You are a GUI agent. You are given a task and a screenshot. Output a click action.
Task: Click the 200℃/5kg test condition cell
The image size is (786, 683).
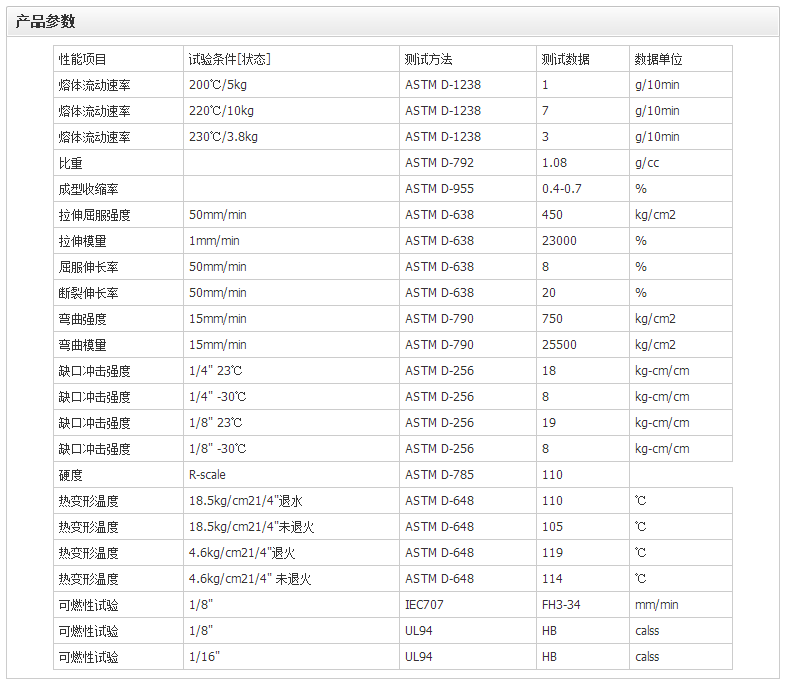pyautogui.click(x=291, y=85)
